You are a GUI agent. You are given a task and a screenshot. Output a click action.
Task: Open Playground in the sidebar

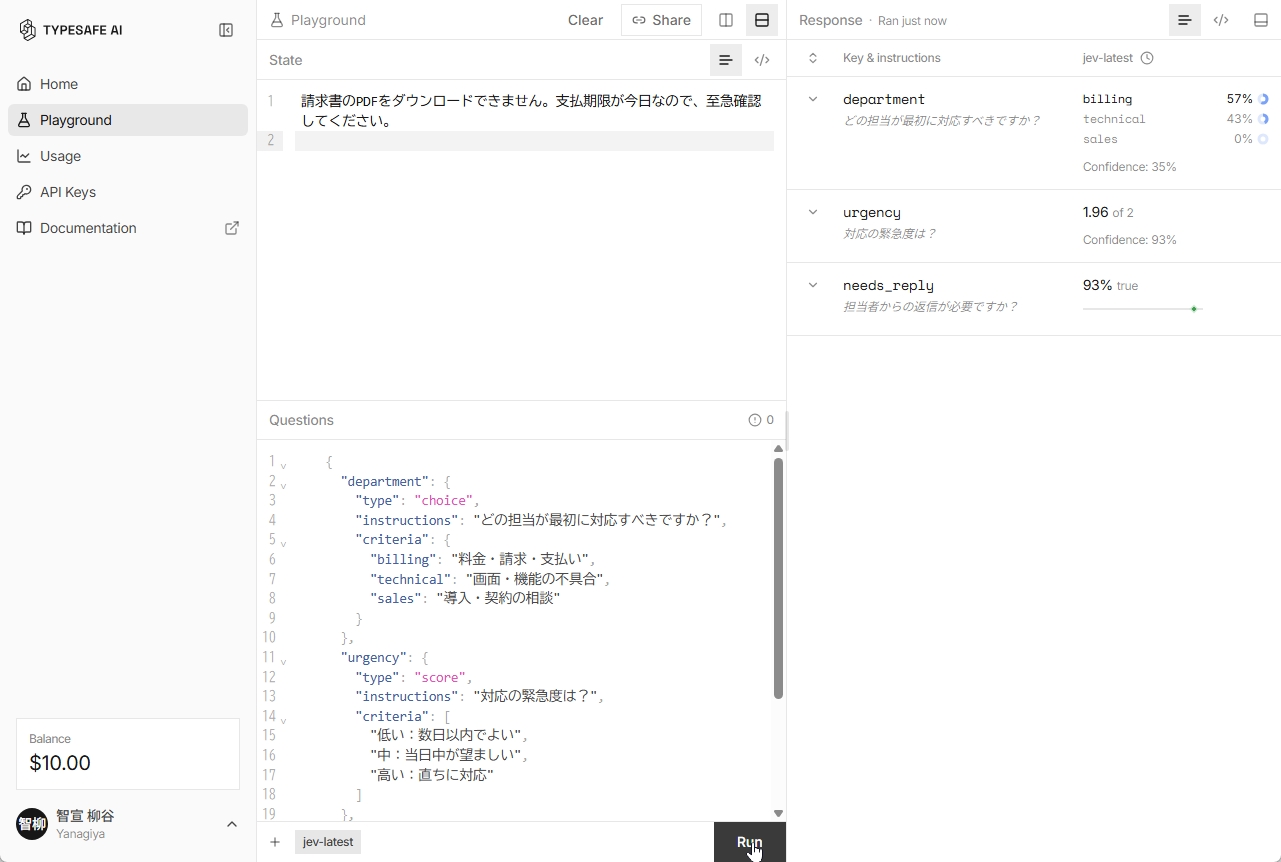(128, 120)
